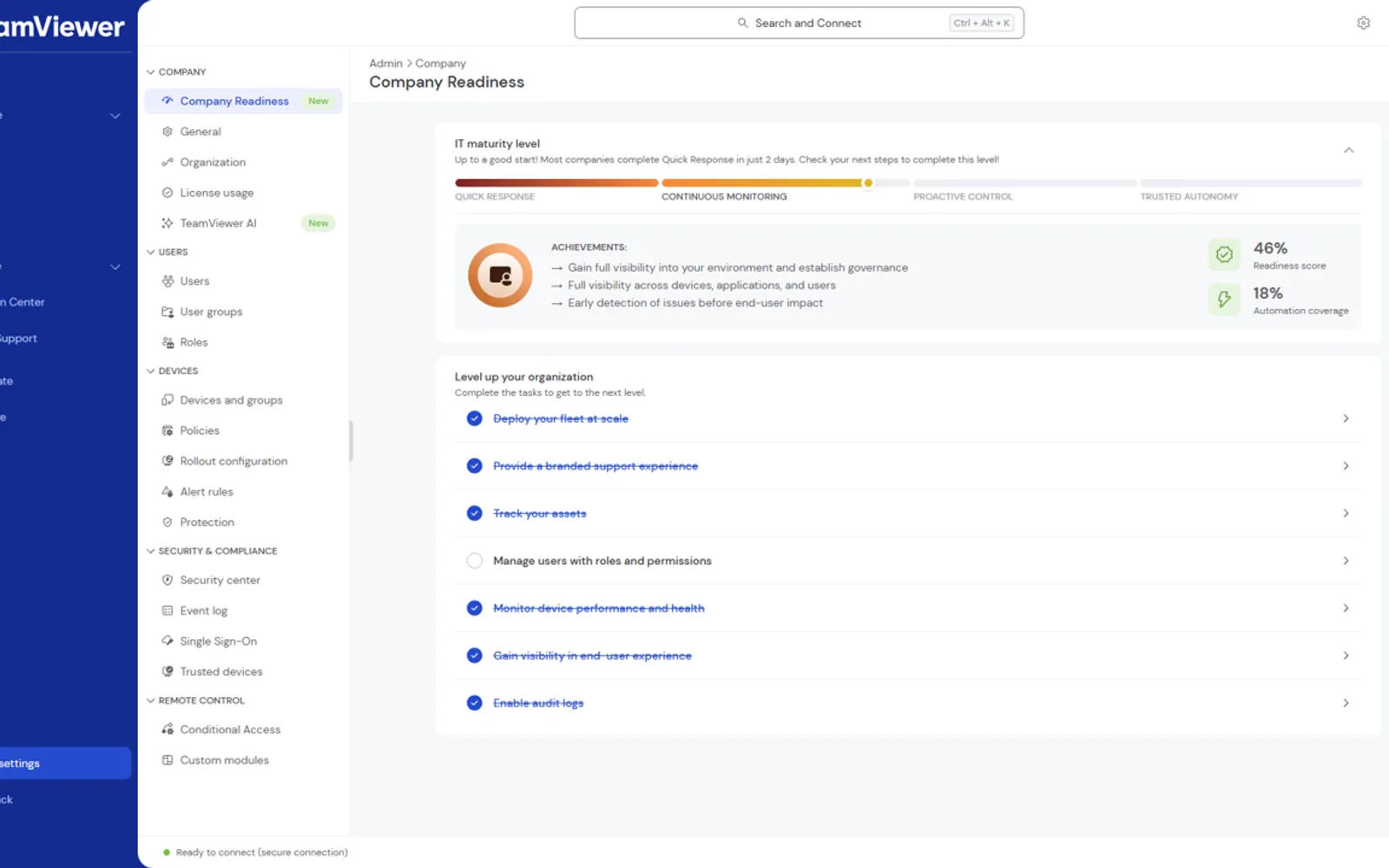
Task: Click the TeamViewer AI sparkle icon
Action: pos(168,223)
